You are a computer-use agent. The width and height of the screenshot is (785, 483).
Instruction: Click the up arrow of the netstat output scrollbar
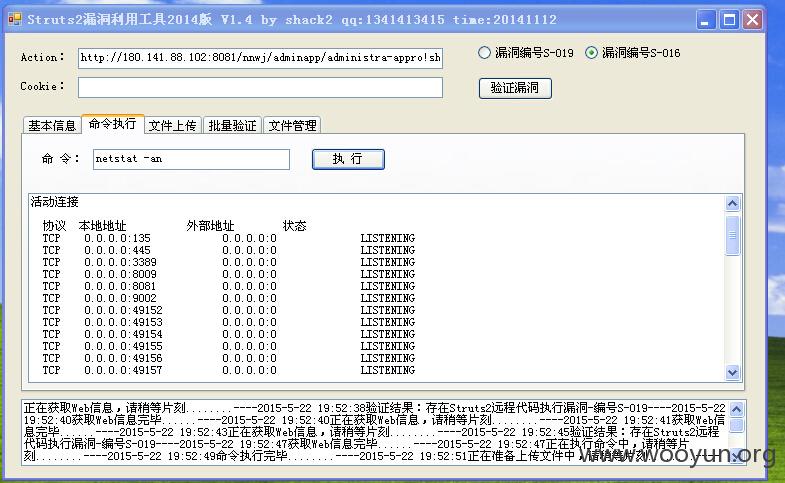point(732,203)
